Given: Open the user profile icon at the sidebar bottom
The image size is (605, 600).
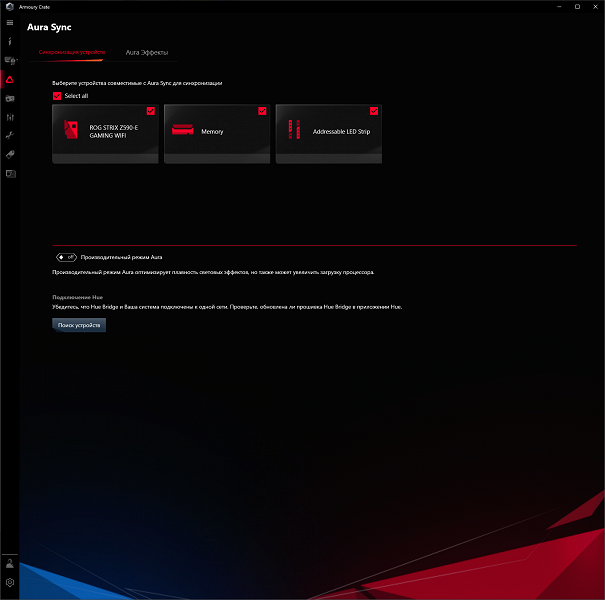Looking at the screenshot, I should point(10,564).
